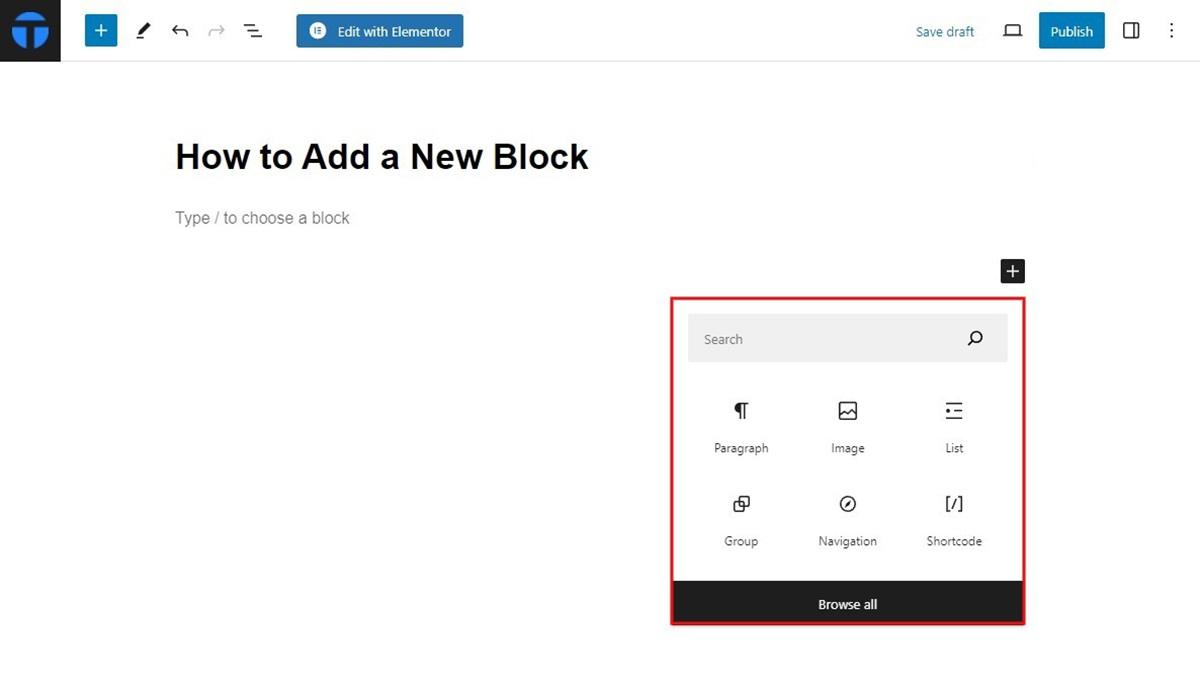This screenshot has height=685, width=1200.
Task: Open the three-dot Options menu
Action: click(1172, 31)
